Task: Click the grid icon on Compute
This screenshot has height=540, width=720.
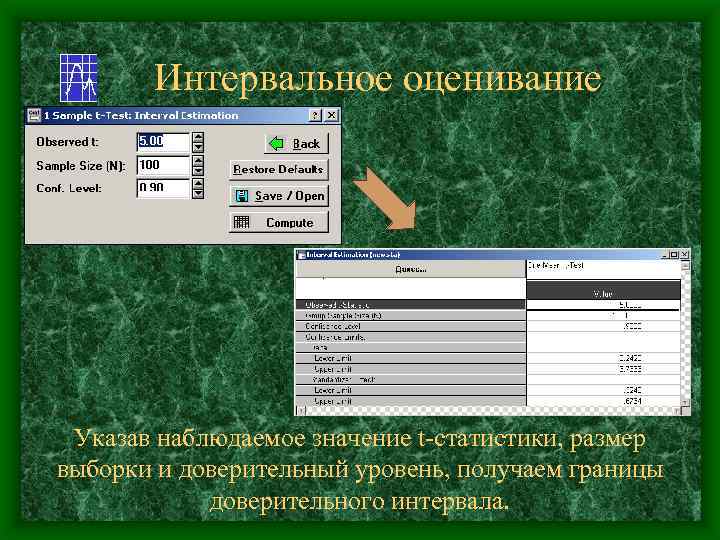Action: (241, 222)
